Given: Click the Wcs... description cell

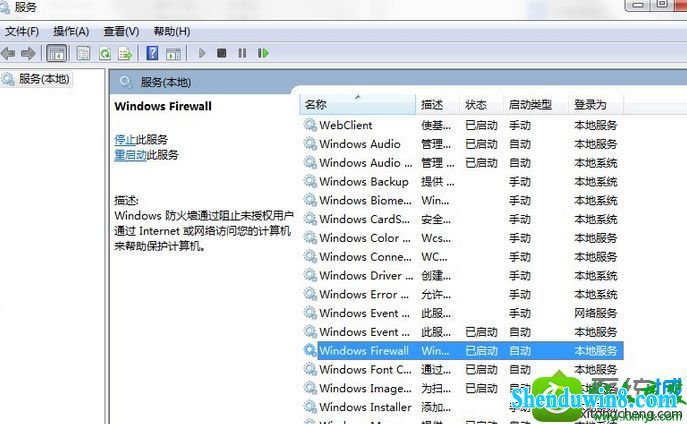Looking at the screenshot, I should tap(436, 238).
